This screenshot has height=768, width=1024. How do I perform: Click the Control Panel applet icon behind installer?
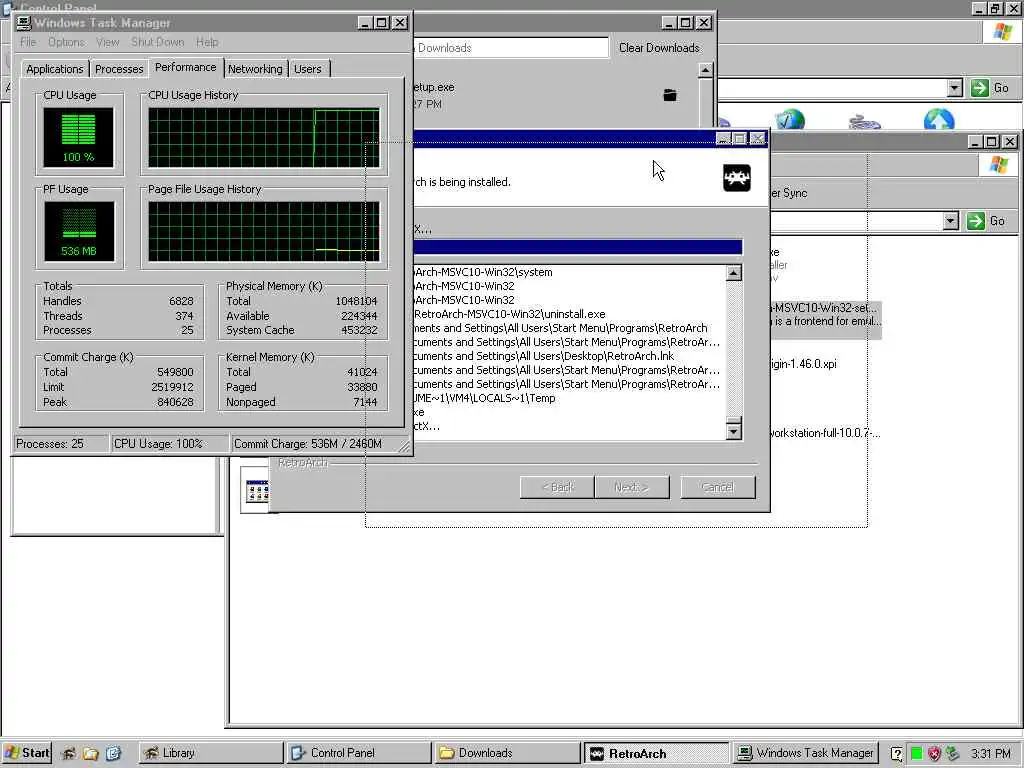pyautogui.click(x=256, y=490)
